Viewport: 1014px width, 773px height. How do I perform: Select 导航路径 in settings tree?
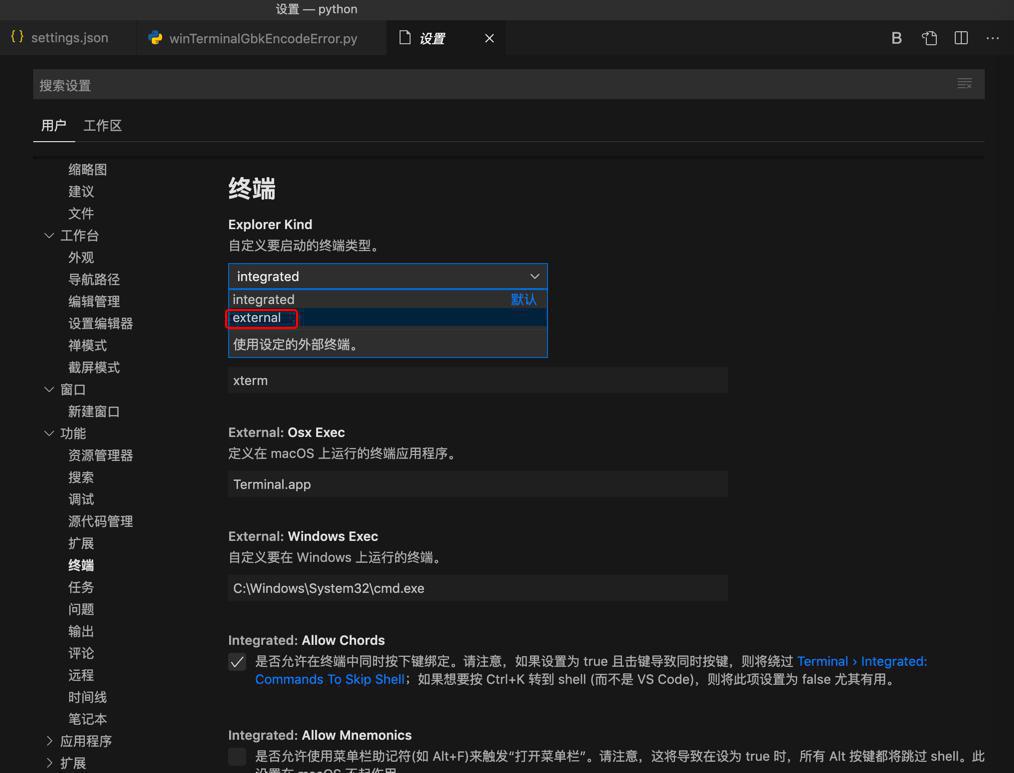94,279
